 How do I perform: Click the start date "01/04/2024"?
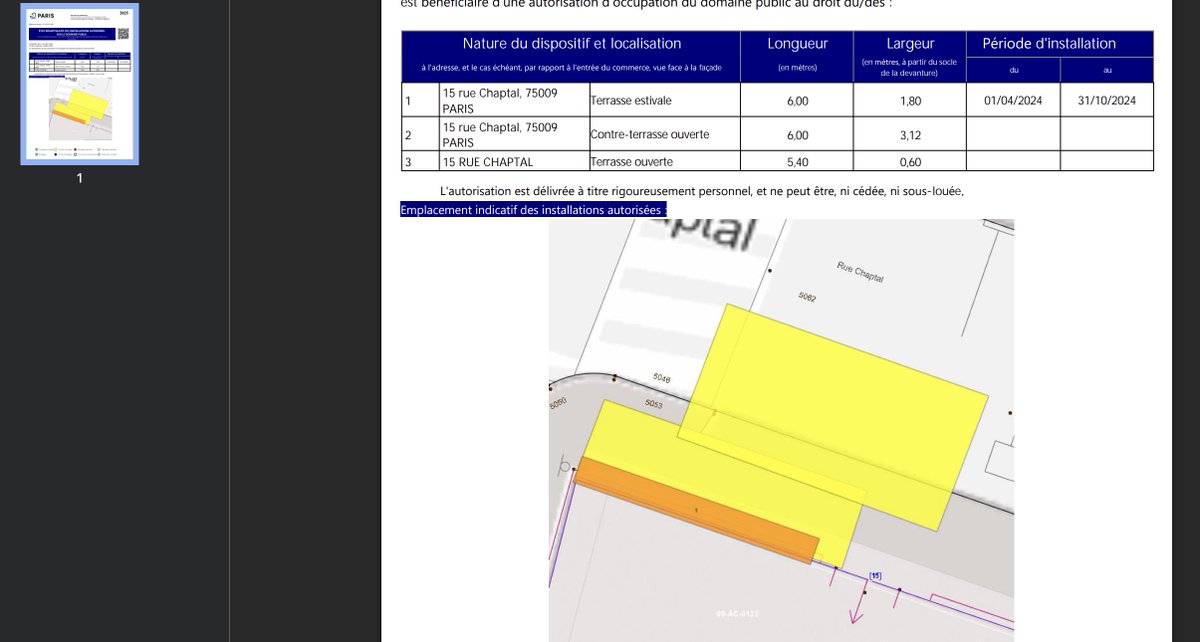tap(1013, 101)
